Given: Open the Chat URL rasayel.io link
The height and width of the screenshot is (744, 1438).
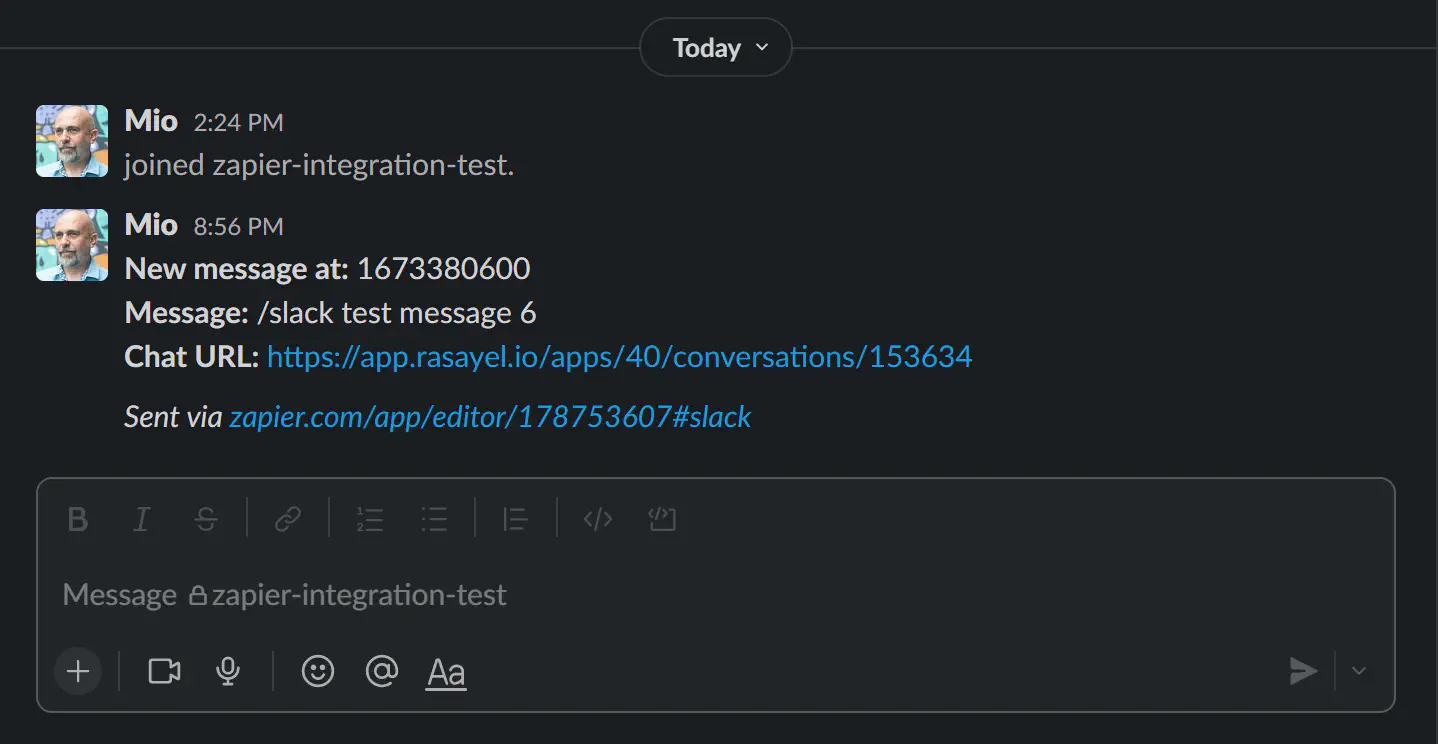Looking at the screenshot, I should click(x=619, y=356).
